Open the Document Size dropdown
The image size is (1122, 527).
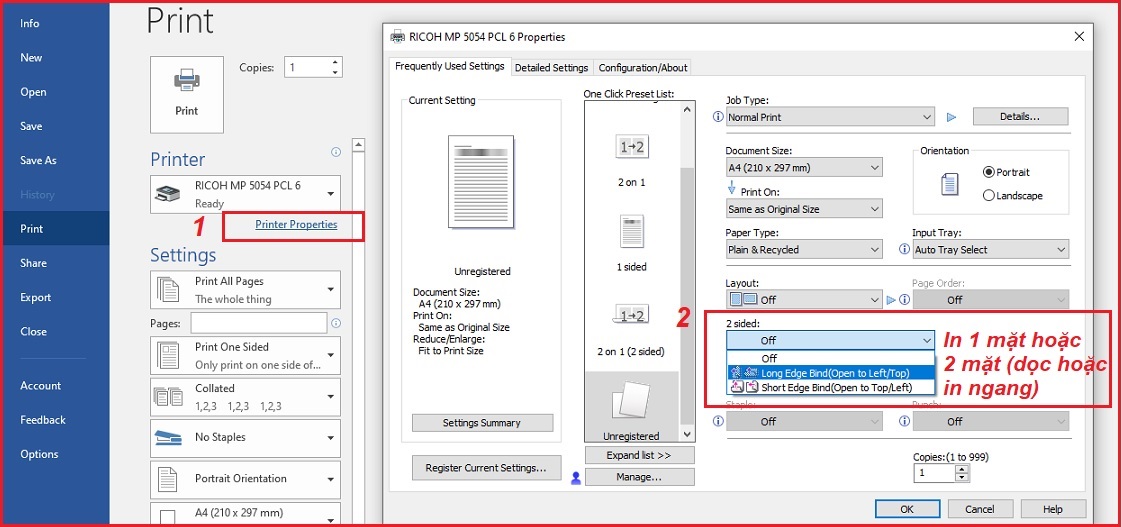(804, 168)
